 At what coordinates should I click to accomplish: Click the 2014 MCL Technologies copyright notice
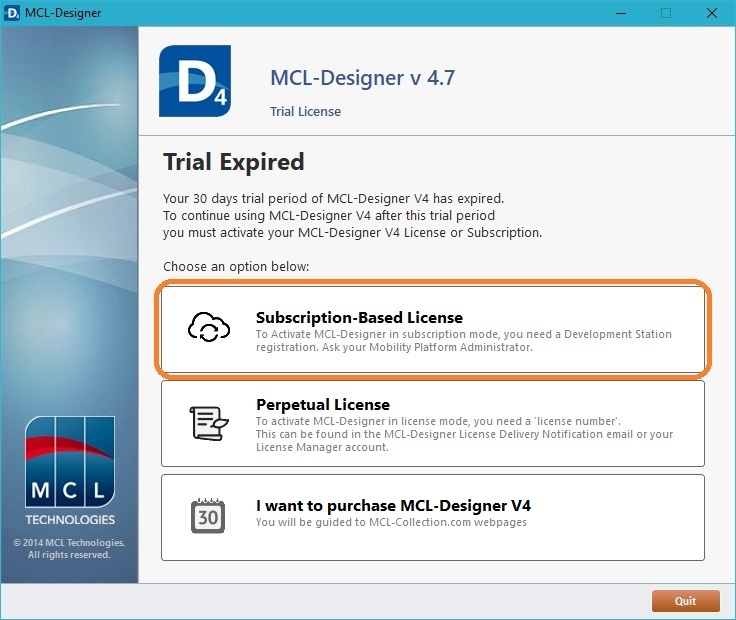pos(69,548)
